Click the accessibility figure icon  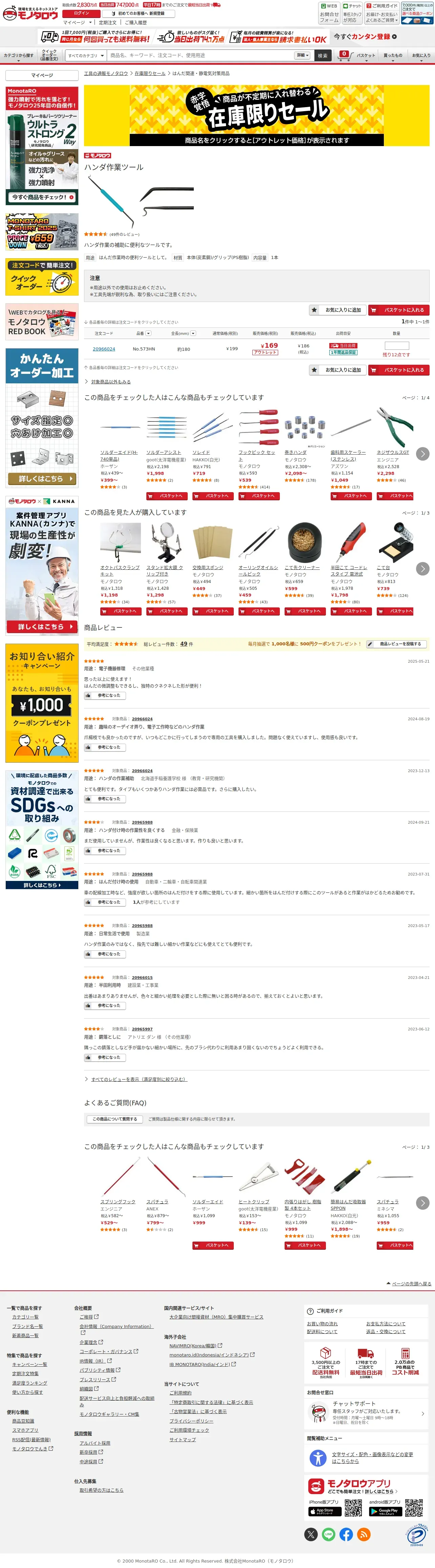[318, 1457]
